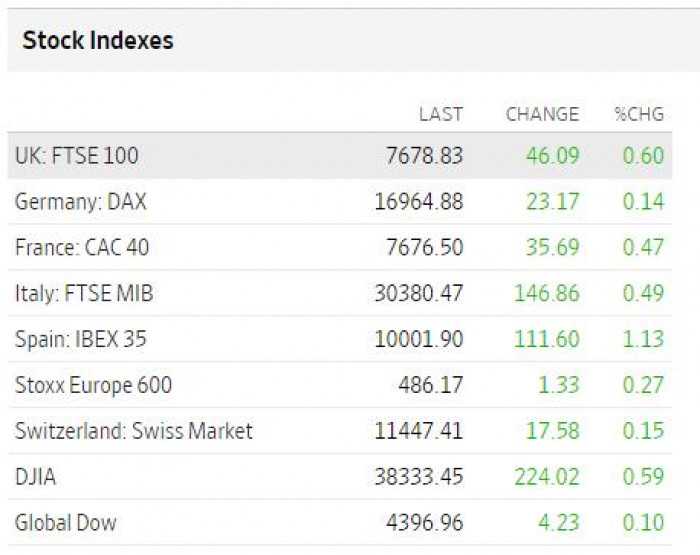The width and height of the screenshot is (700, 555).
Task: Open Switzerland: Swiss Market index
Action: point(133,431)
